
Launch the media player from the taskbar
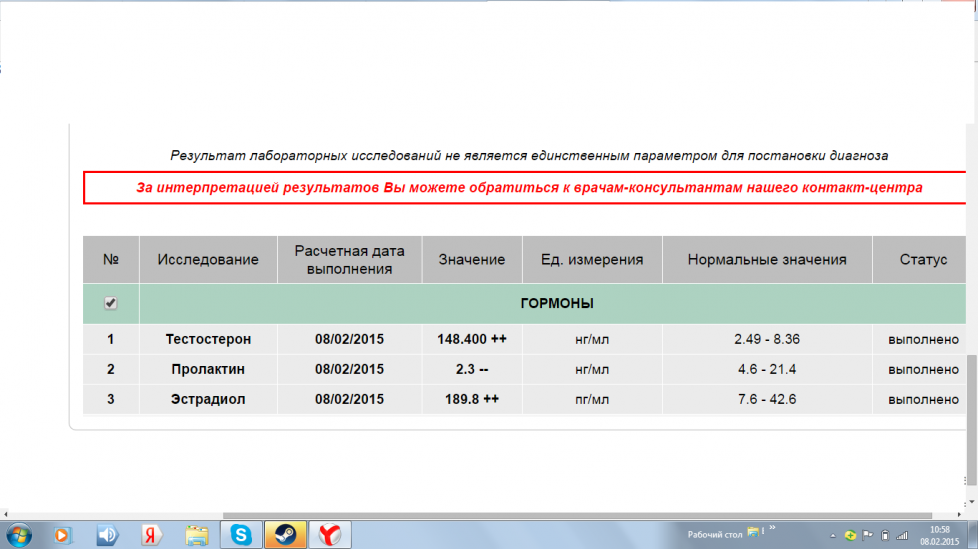(62, 535)
